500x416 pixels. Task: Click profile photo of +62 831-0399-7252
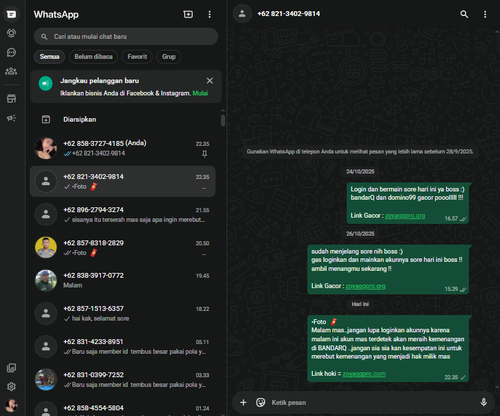(x=46, y=380)
